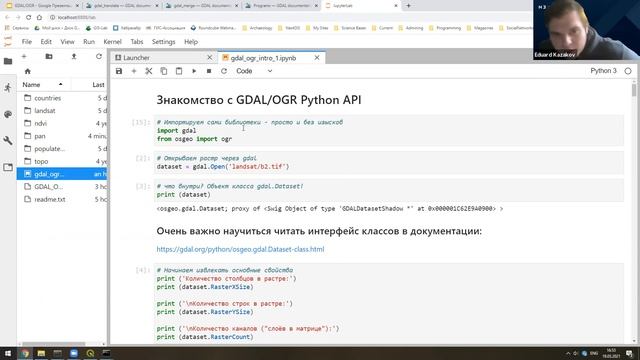Image resolution: width=640 pixels, height=360 pixels.
Task: Open the running sessions sidebar icon
Action: [x=8, y=88]
